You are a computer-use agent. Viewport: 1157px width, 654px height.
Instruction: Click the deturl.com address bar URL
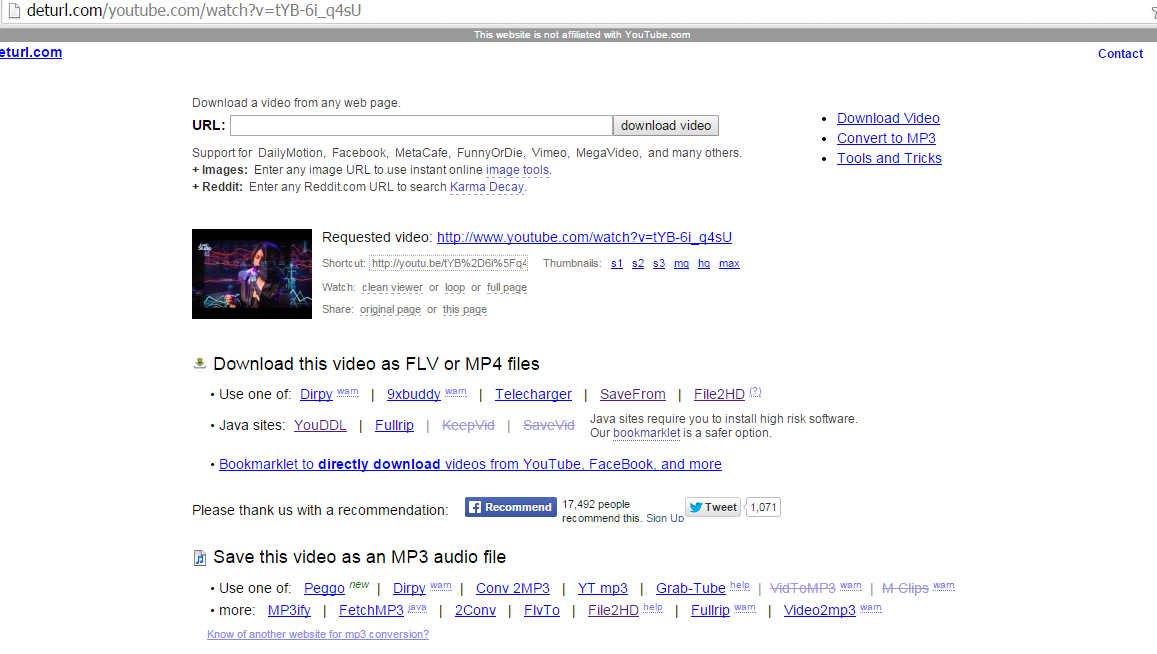194,10
